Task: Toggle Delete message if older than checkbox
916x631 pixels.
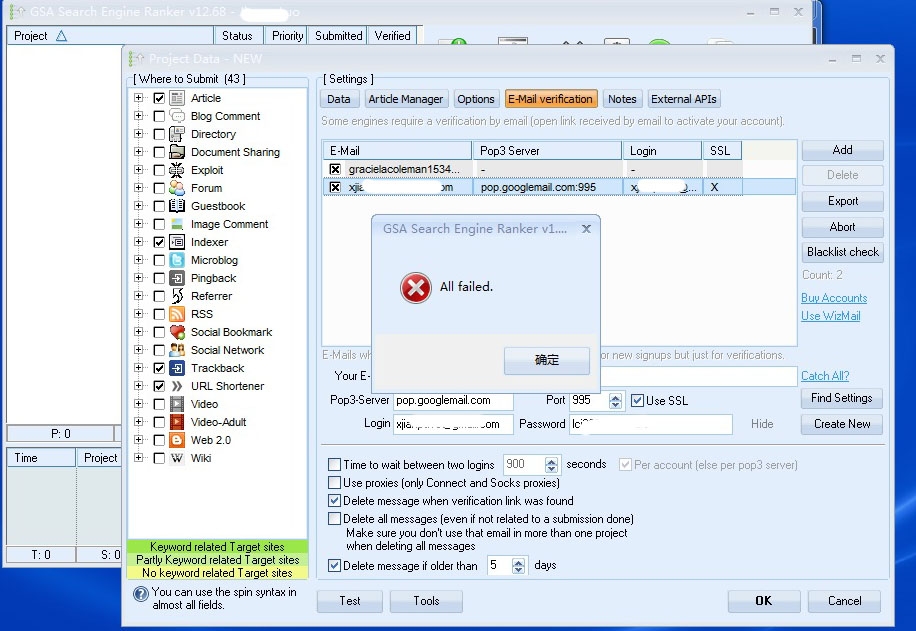Action: click(x=335, y=566)
